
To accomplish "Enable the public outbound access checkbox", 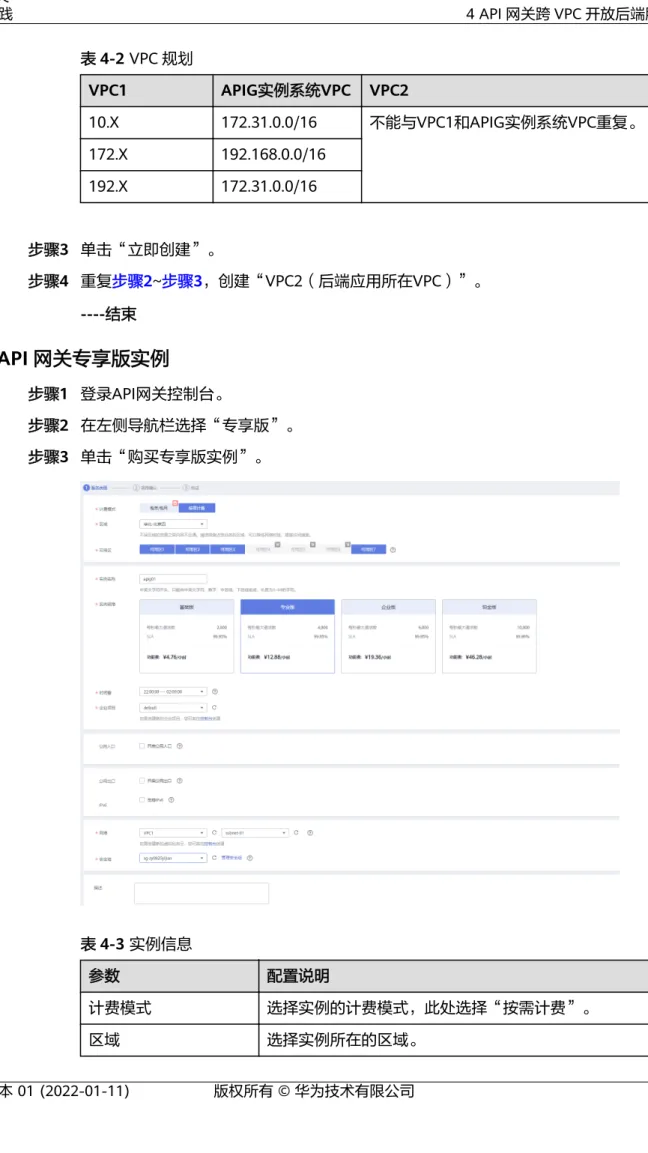I will (142, 780).
